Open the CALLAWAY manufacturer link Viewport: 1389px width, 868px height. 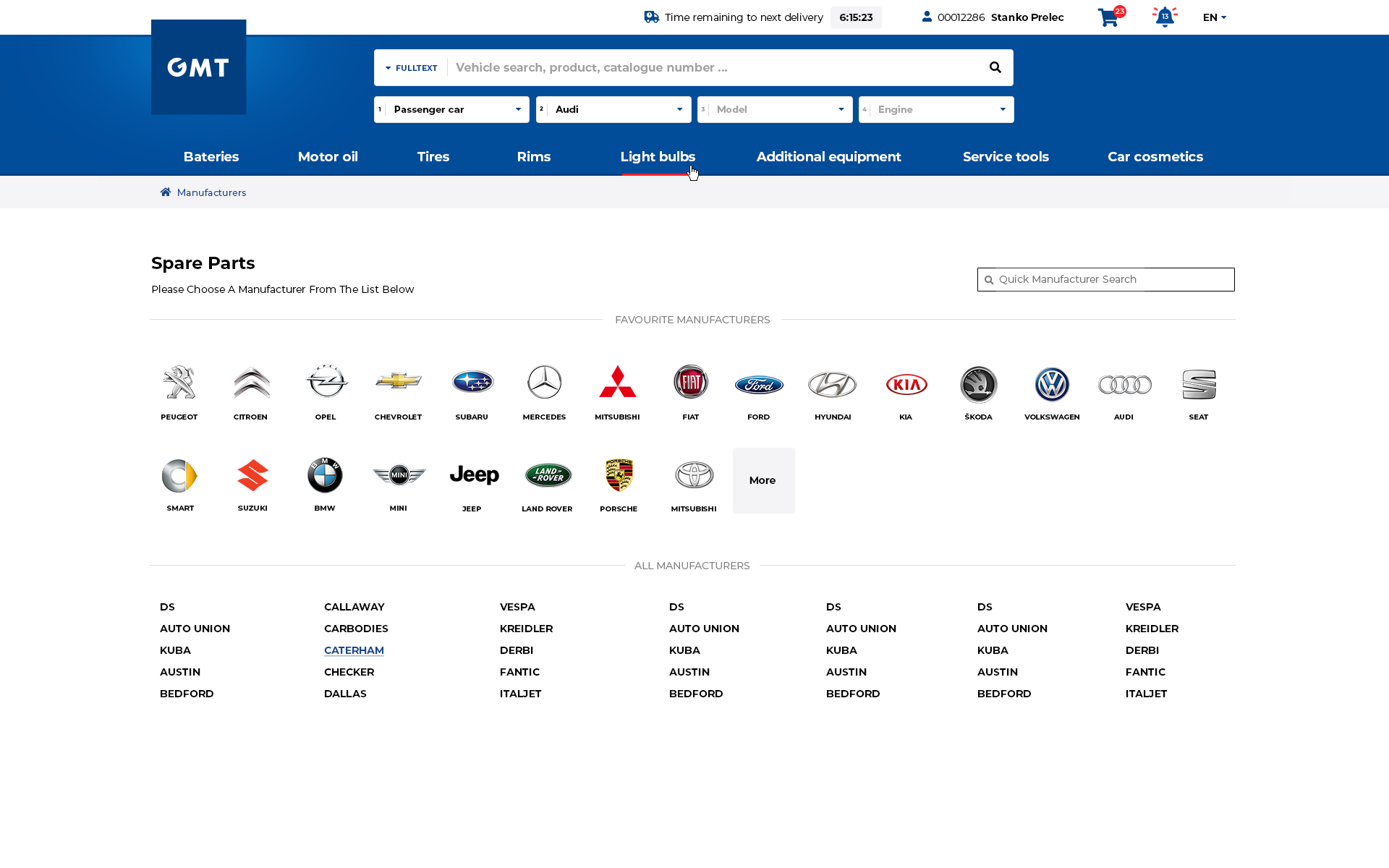pos(354,607)
